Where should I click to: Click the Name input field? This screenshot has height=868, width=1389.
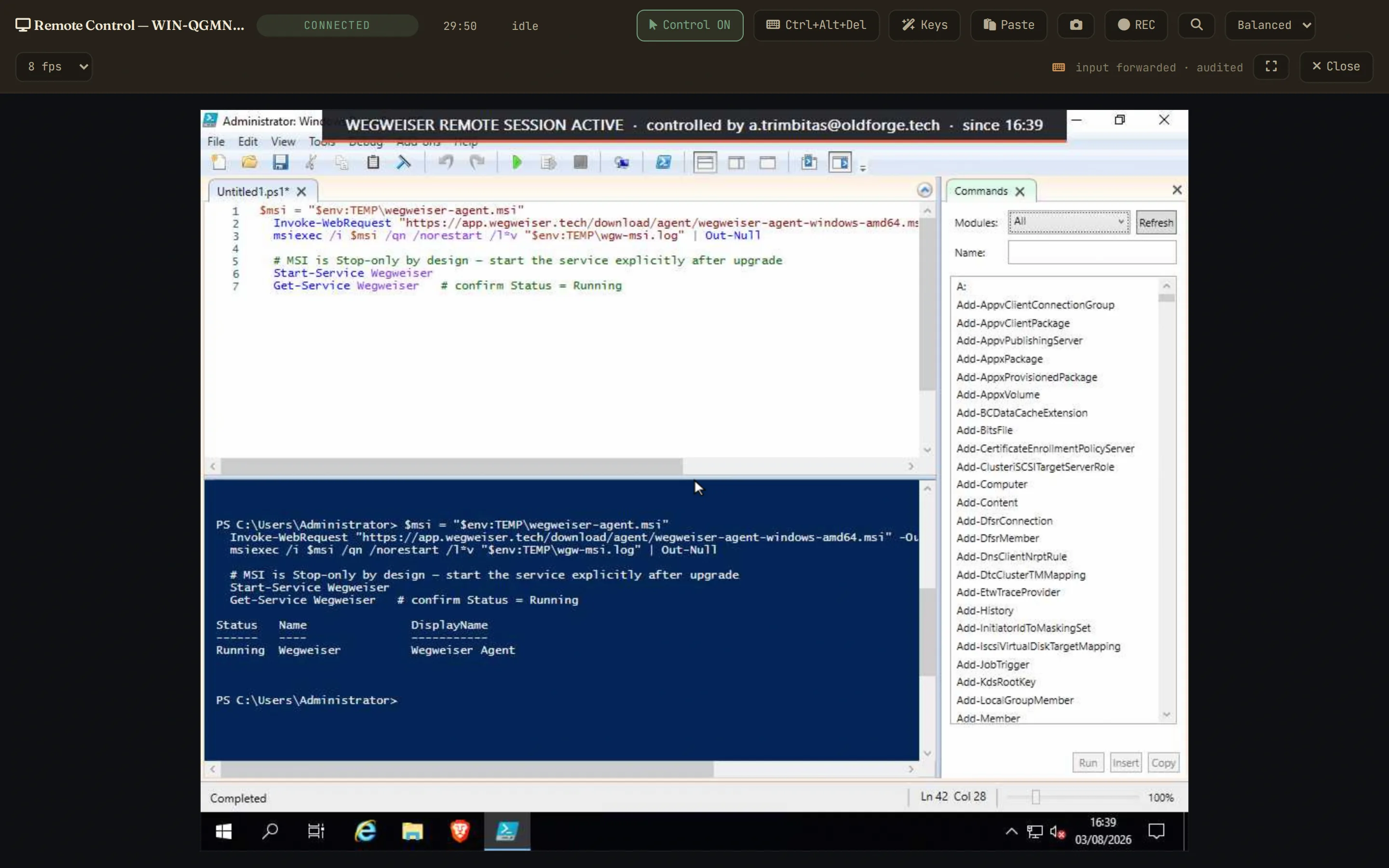1092,253
